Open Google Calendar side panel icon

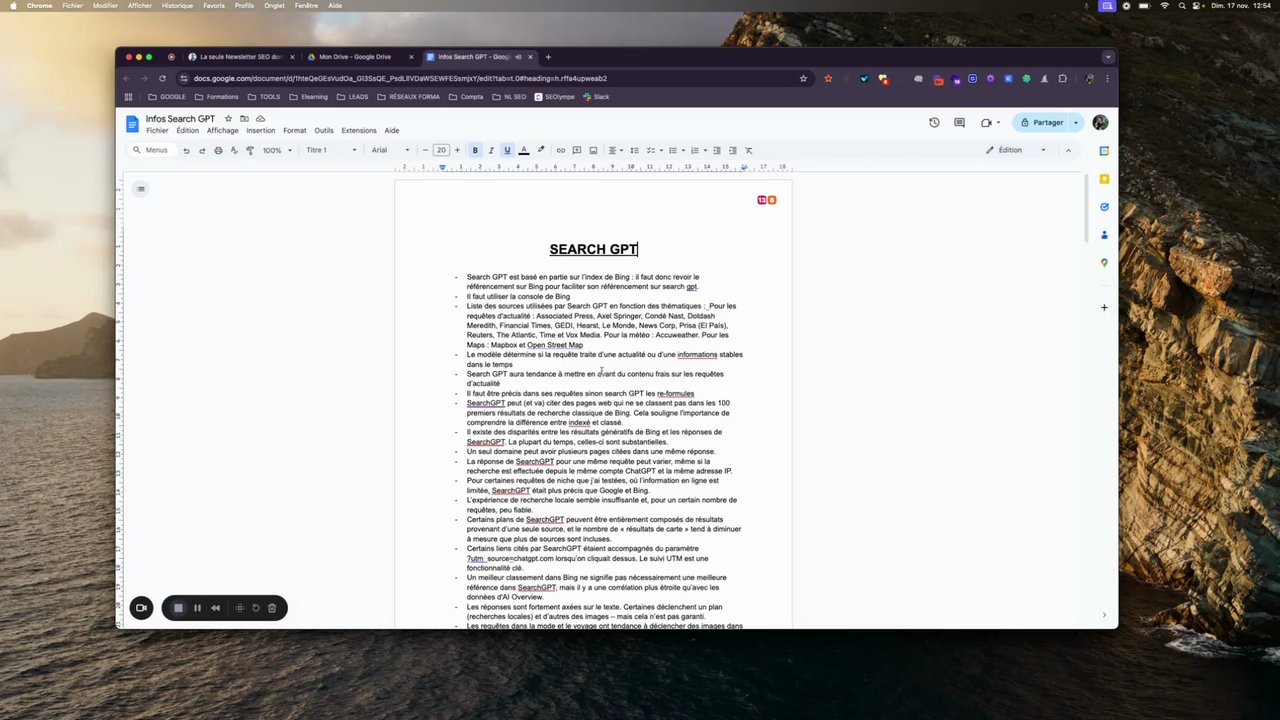coord(1104,151)
